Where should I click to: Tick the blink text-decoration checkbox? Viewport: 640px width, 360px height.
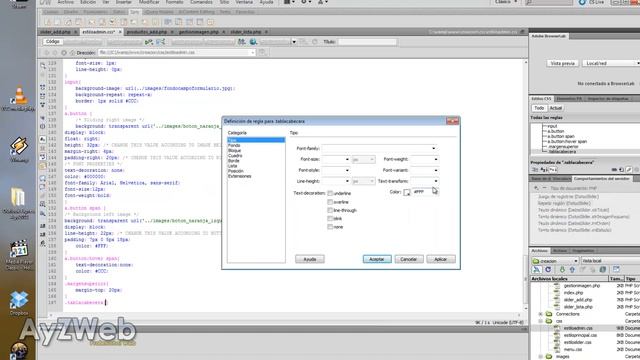click(330, 219)
